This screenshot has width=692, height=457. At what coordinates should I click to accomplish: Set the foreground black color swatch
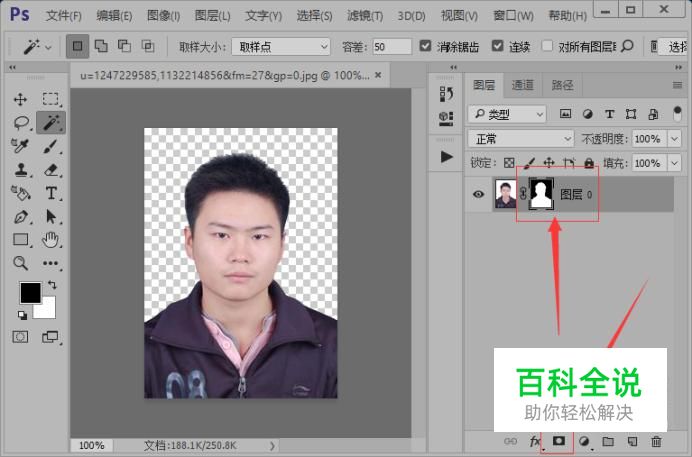(30, 292)
